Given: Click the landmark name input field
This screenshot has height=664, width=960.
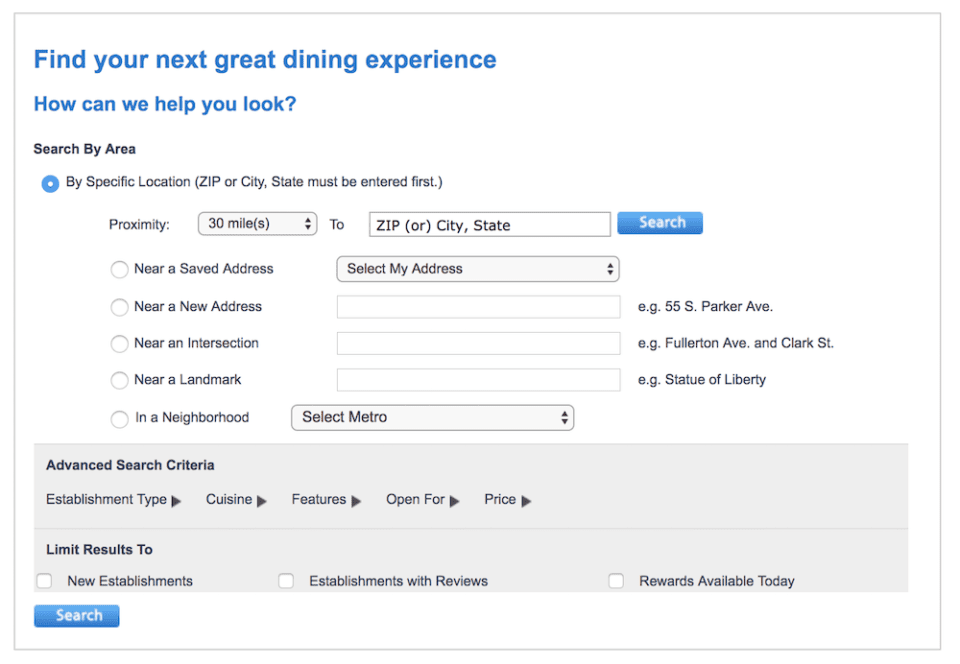Looking at the screenshot, I should [478, 380].
